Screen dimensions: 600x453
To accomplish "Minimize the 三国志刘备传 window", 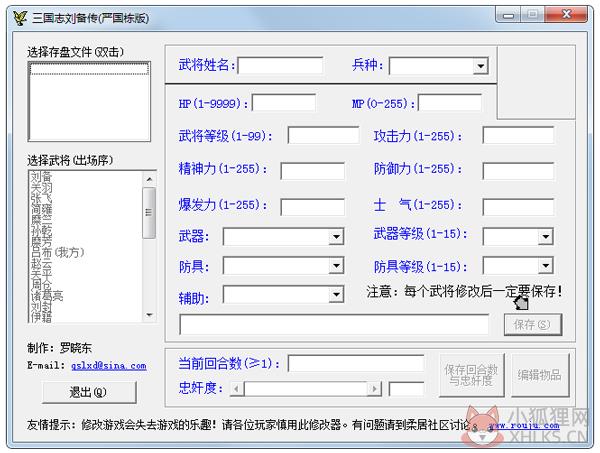I will point(508,15).
